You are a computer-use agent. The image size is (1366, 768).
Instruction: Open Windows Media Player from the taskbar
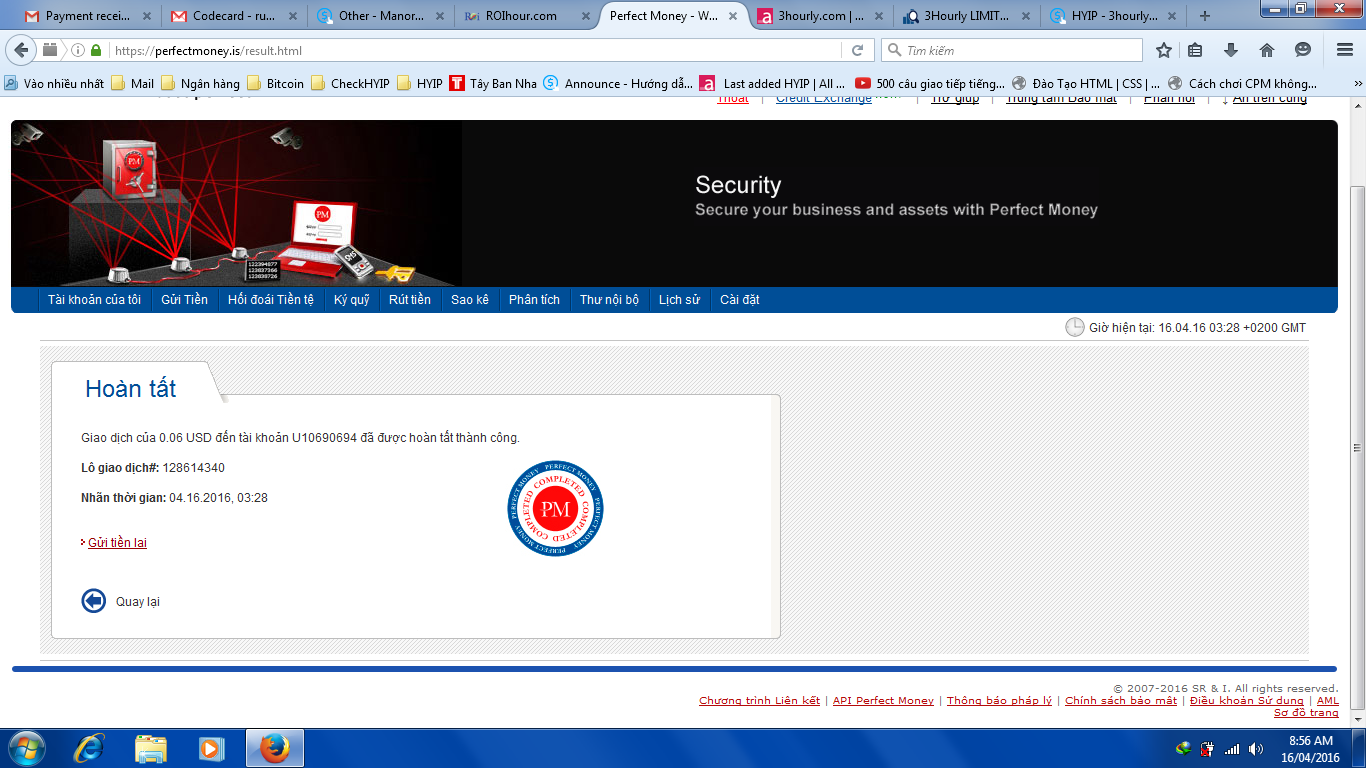[211, 748]
